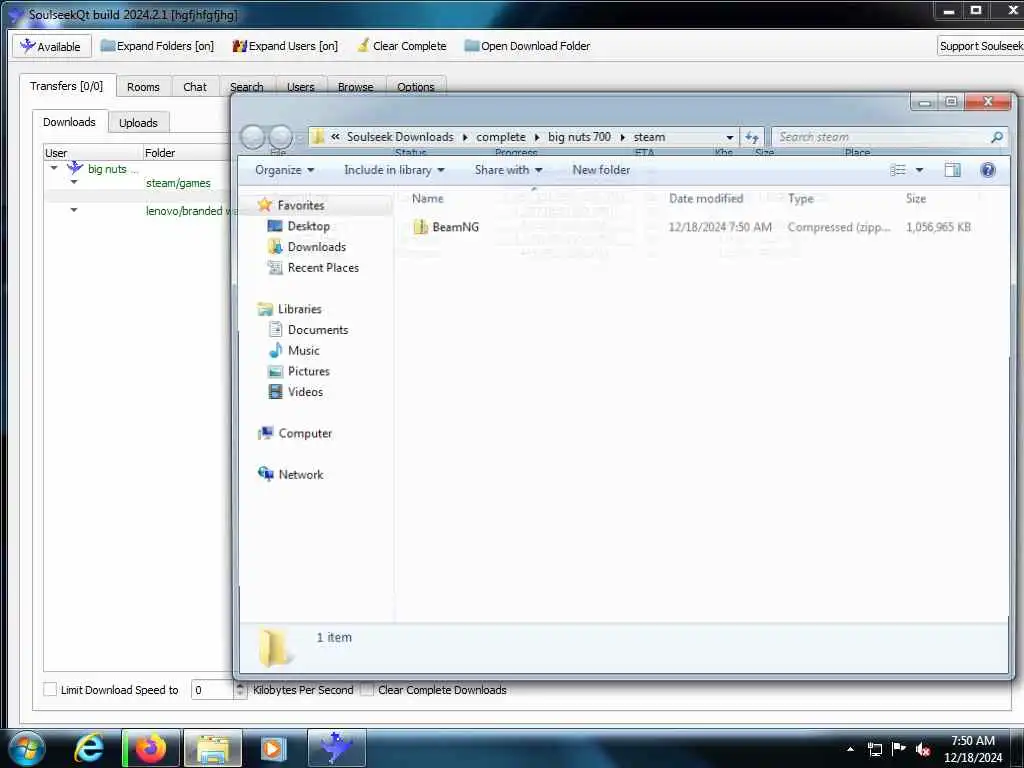Screen dimensions: 1024x768
Task: Click the Soulseek taskbar icon
Action: click(336, 748)
